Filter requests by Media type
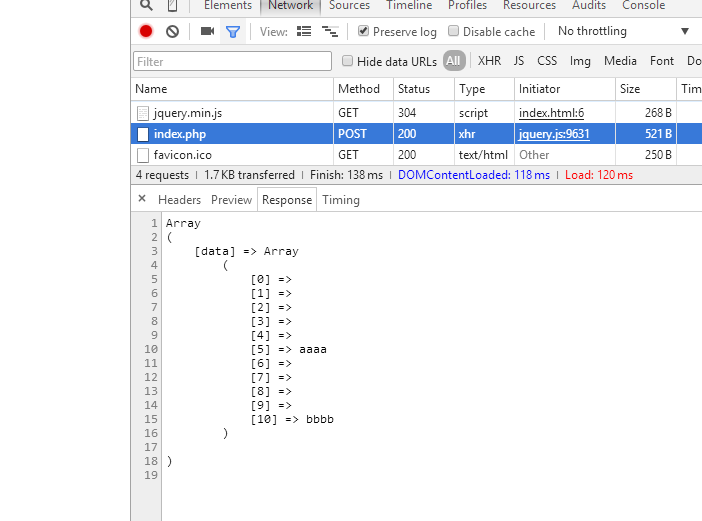The height and width of the screenshot is (521, 702). (620, 61)
